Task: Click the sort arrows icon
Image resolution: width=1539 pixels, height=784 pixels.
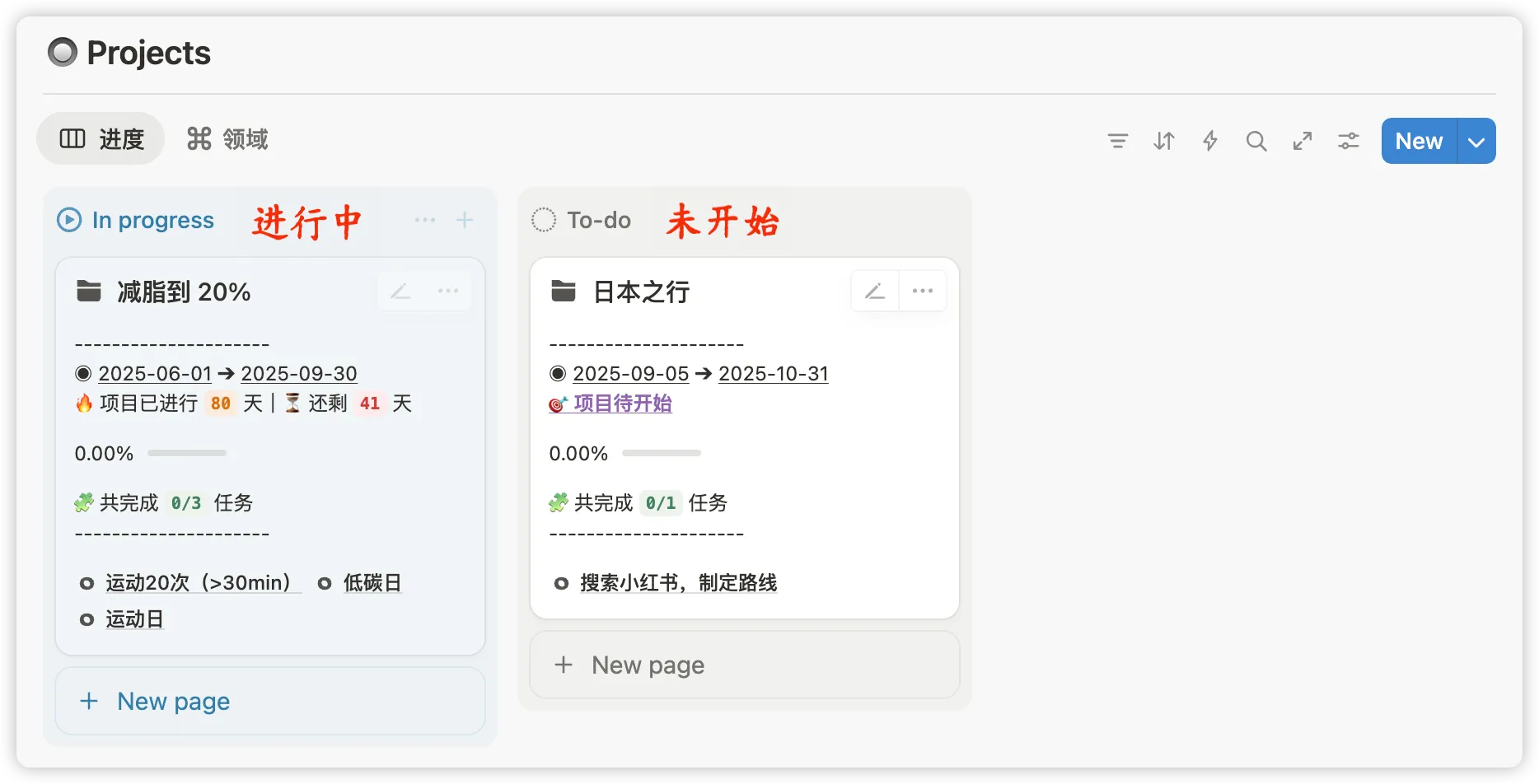Action: pos(1164,141)
